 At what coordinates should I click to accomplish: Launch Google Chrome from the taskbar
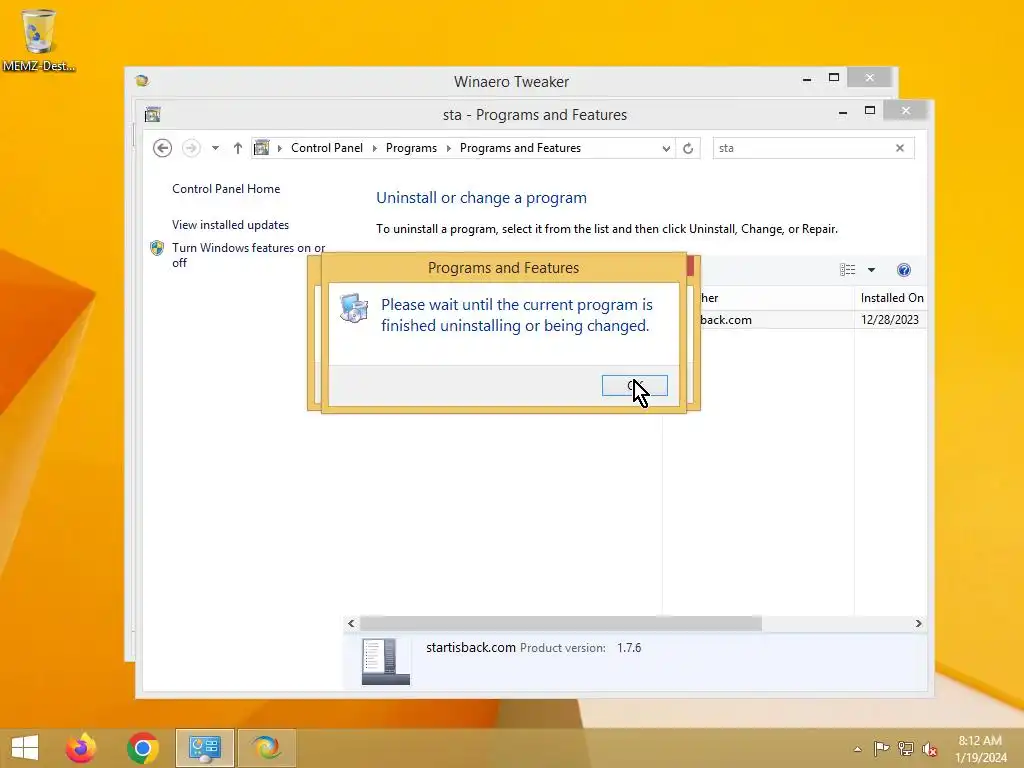(x=142, y=748)
